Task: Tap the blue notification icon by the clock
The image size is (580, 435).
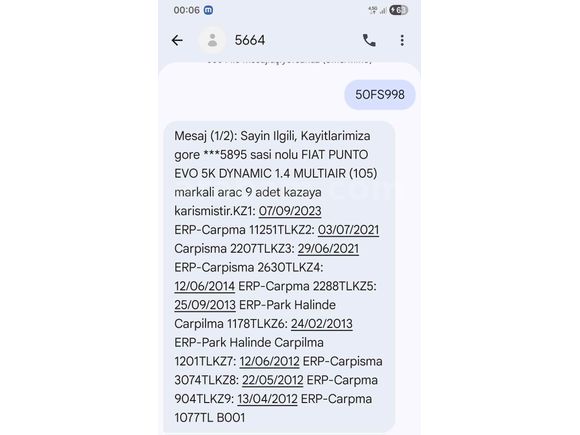Action: pos(208,10)
